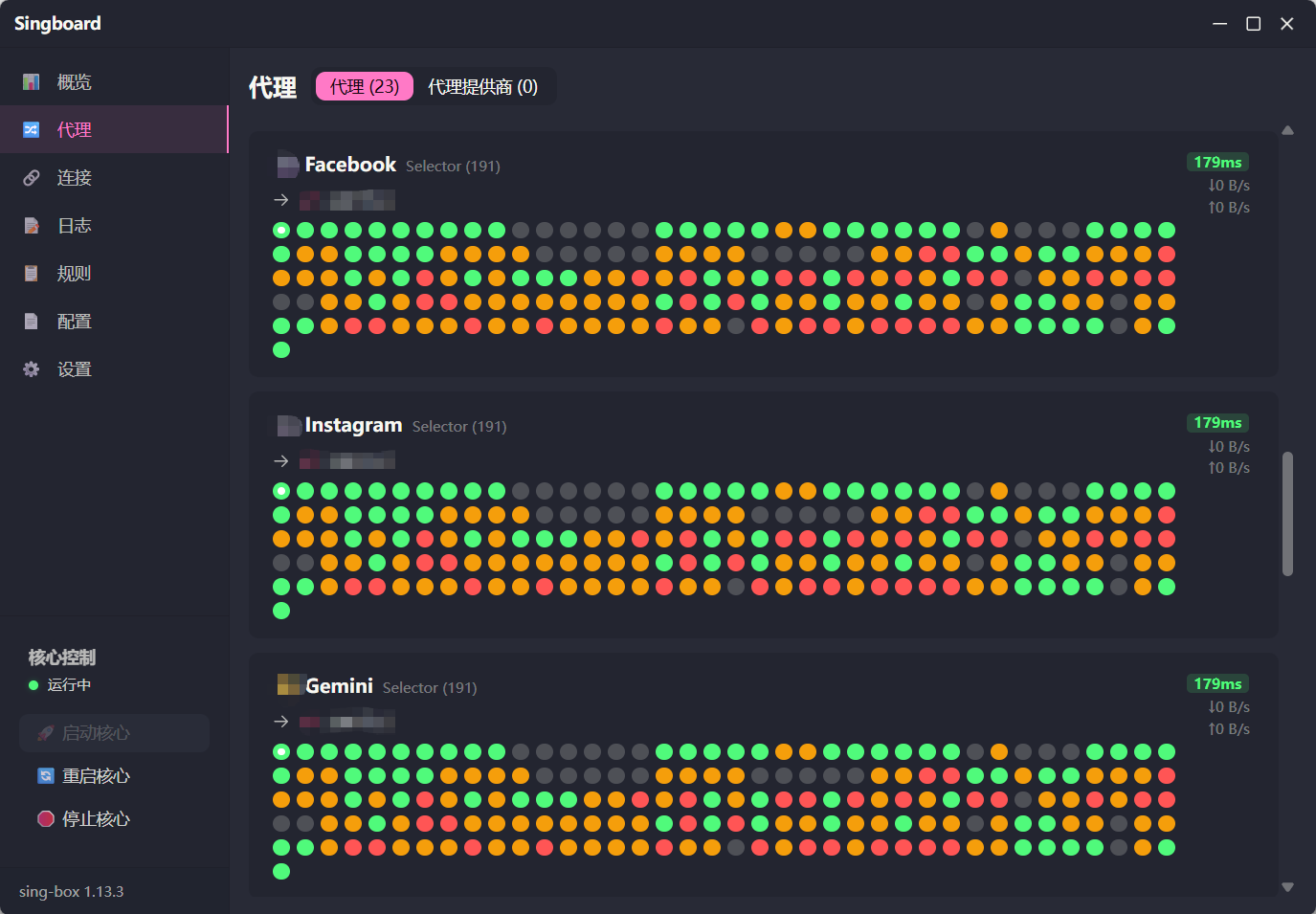Click the Selector (191) label beside Instagram
The image size is (1316, 914).
pos(459,427)
